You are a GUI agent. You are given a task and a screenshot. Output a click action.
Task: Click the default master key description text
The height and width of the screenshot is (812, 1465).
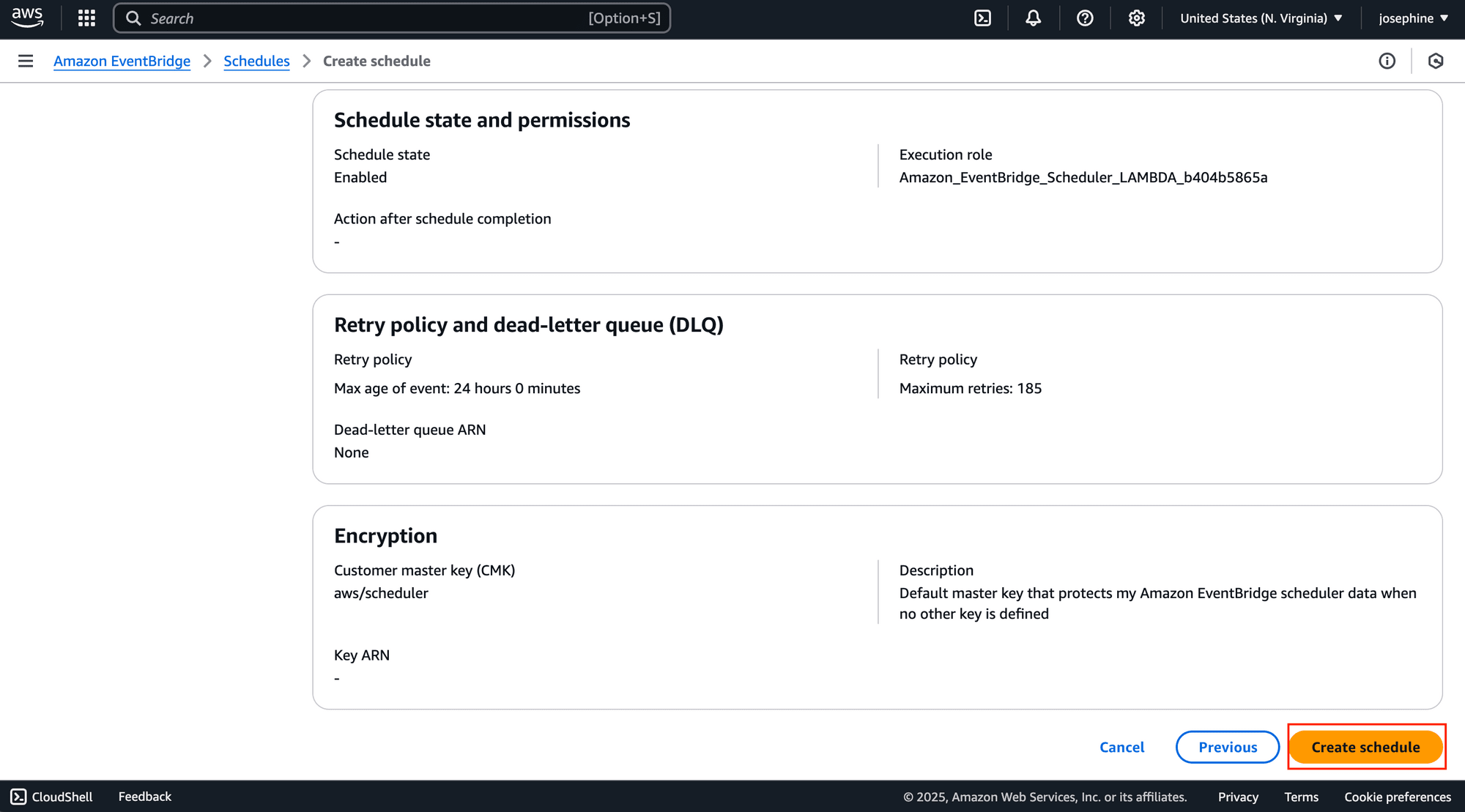tap(1157, 603)
